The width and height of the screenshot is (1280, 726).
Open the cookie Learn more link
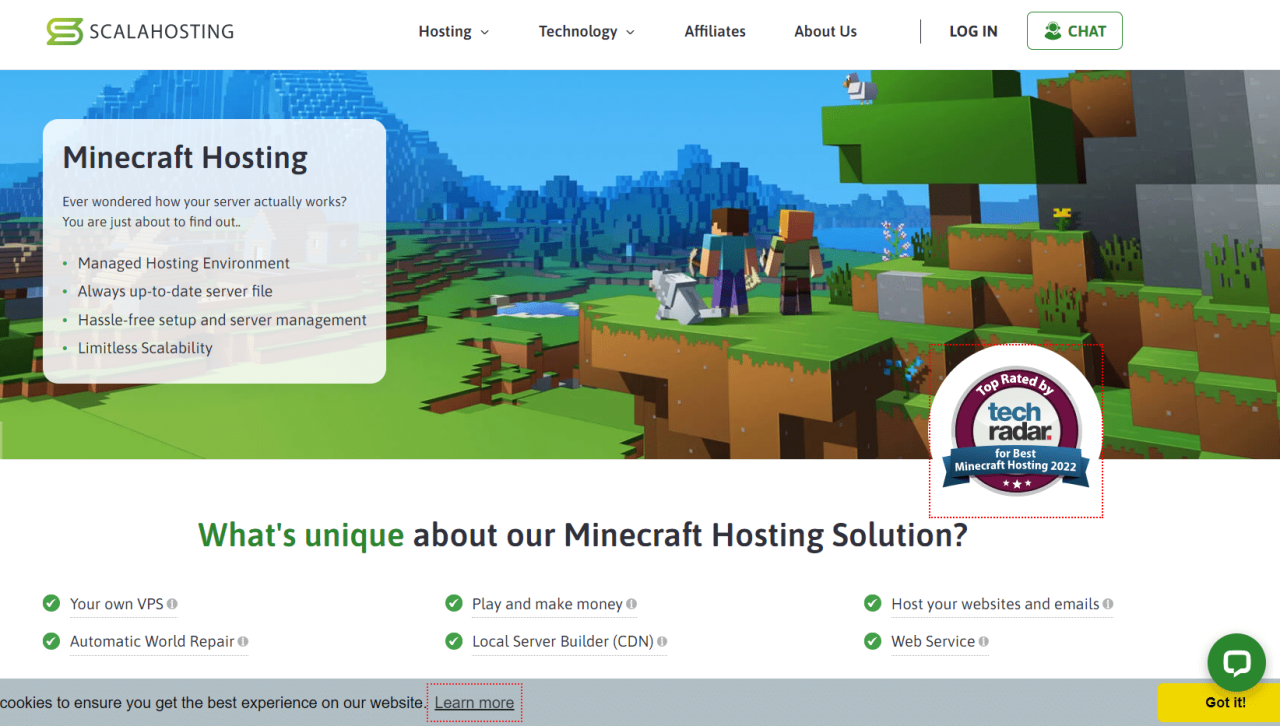pyautogui.click(x=474, y=703)
